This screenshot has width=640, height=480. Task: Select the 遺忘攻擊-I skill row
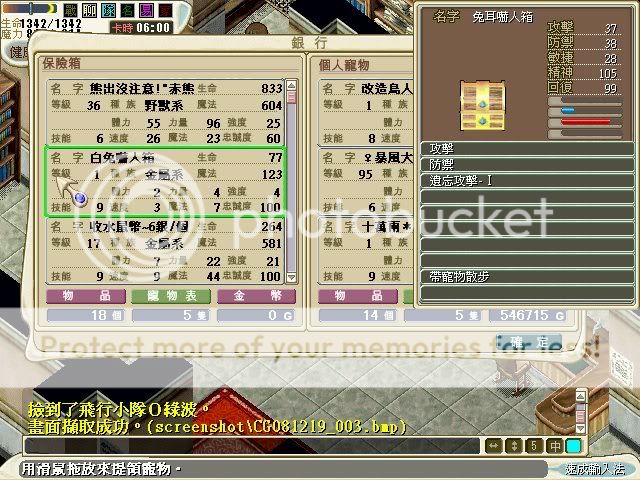525,181
